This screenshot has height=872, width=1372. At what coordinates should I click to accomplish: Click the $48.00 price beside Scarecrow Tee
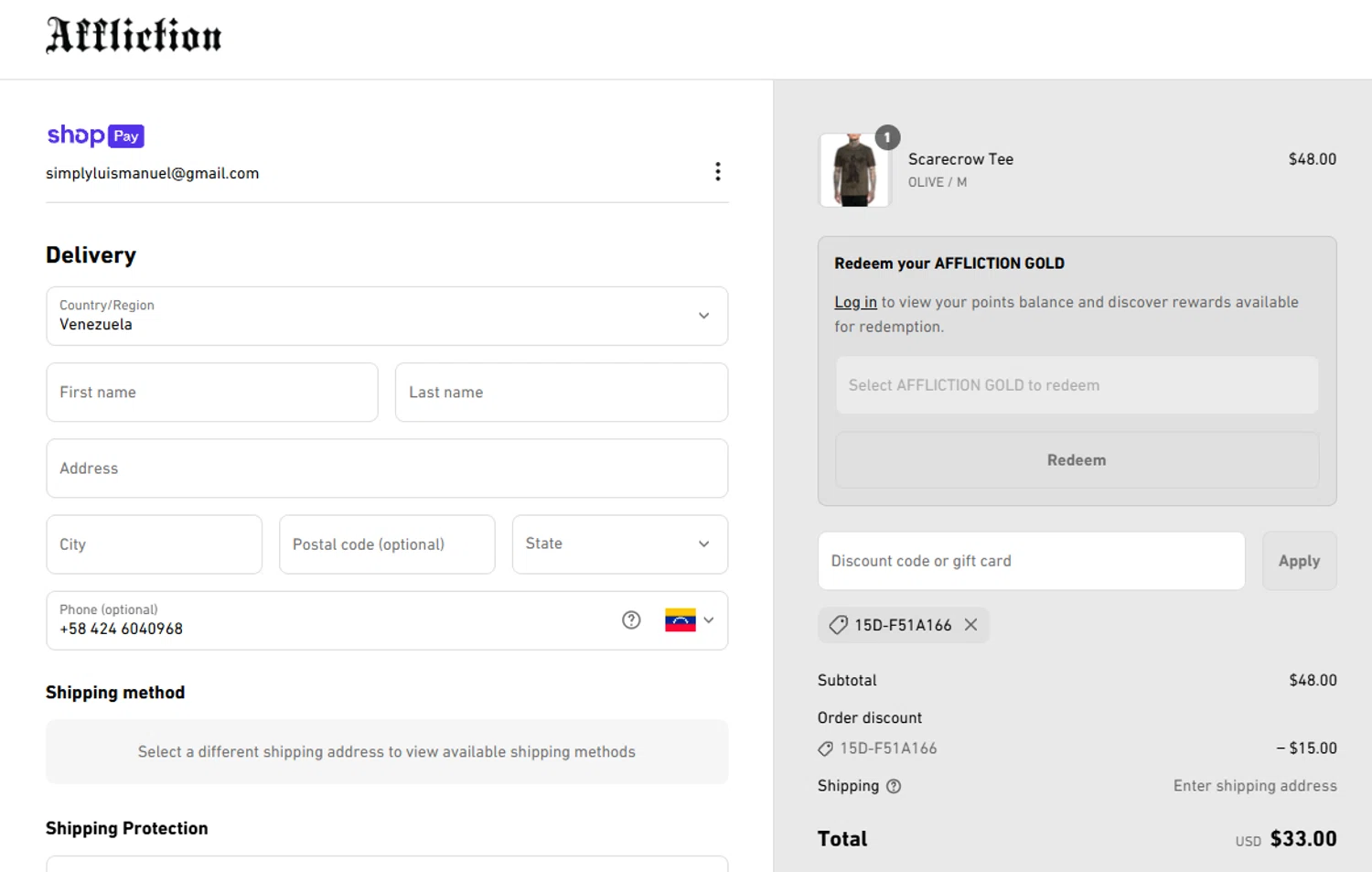pos(1313,159)
